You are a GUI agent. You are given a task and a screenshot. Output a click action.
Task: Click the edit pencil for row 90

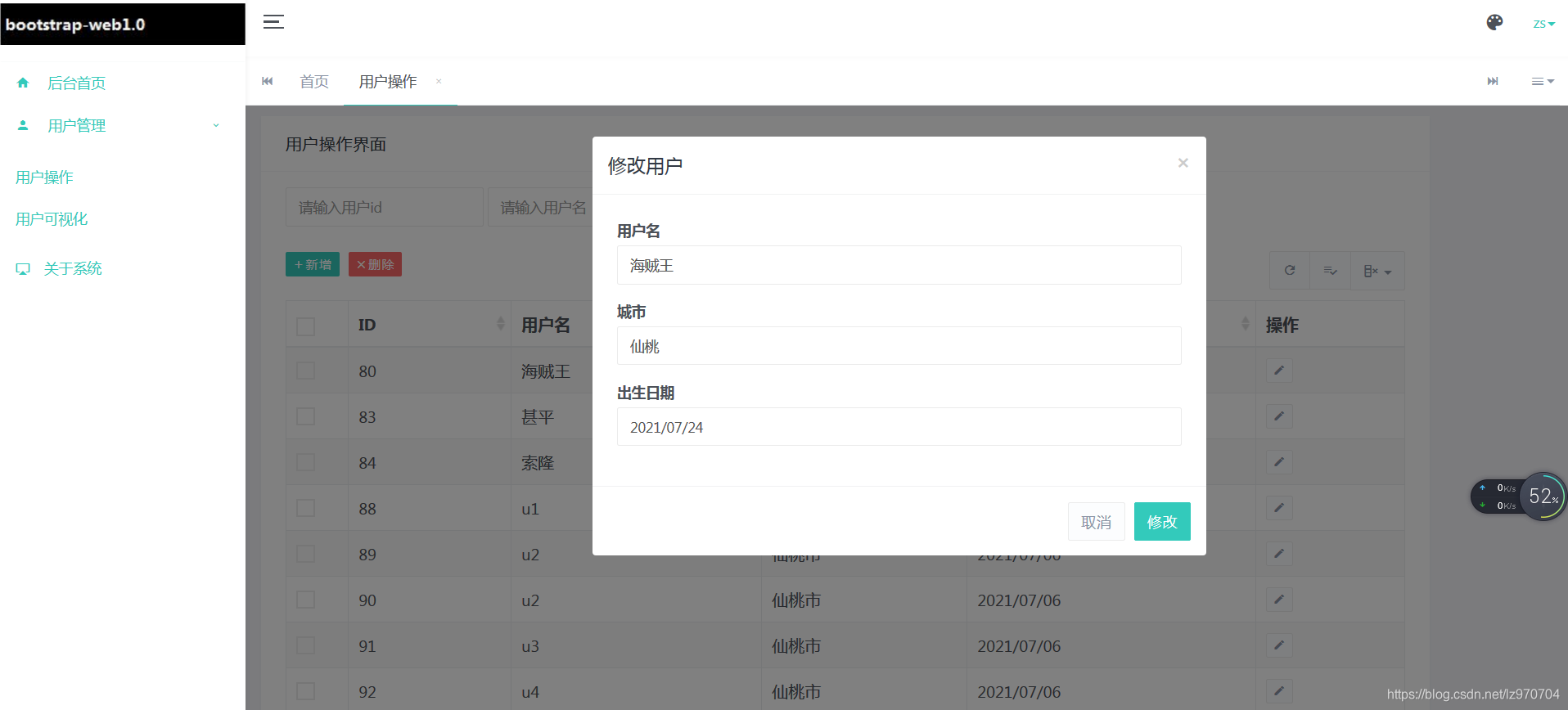point(1279,600)
